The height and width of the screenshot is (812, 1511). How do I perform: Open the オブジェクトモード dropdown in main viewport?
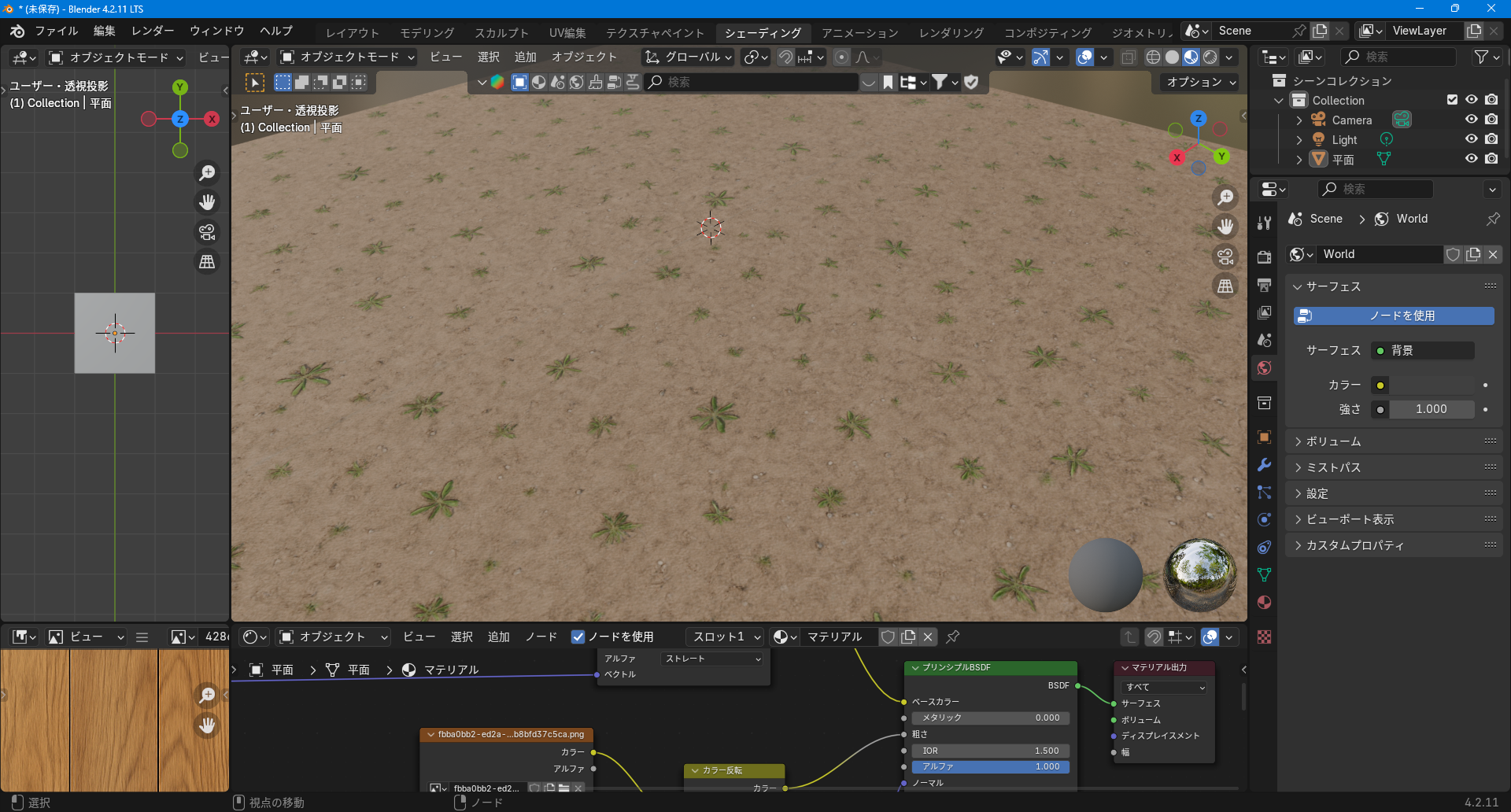pos(348,57)
